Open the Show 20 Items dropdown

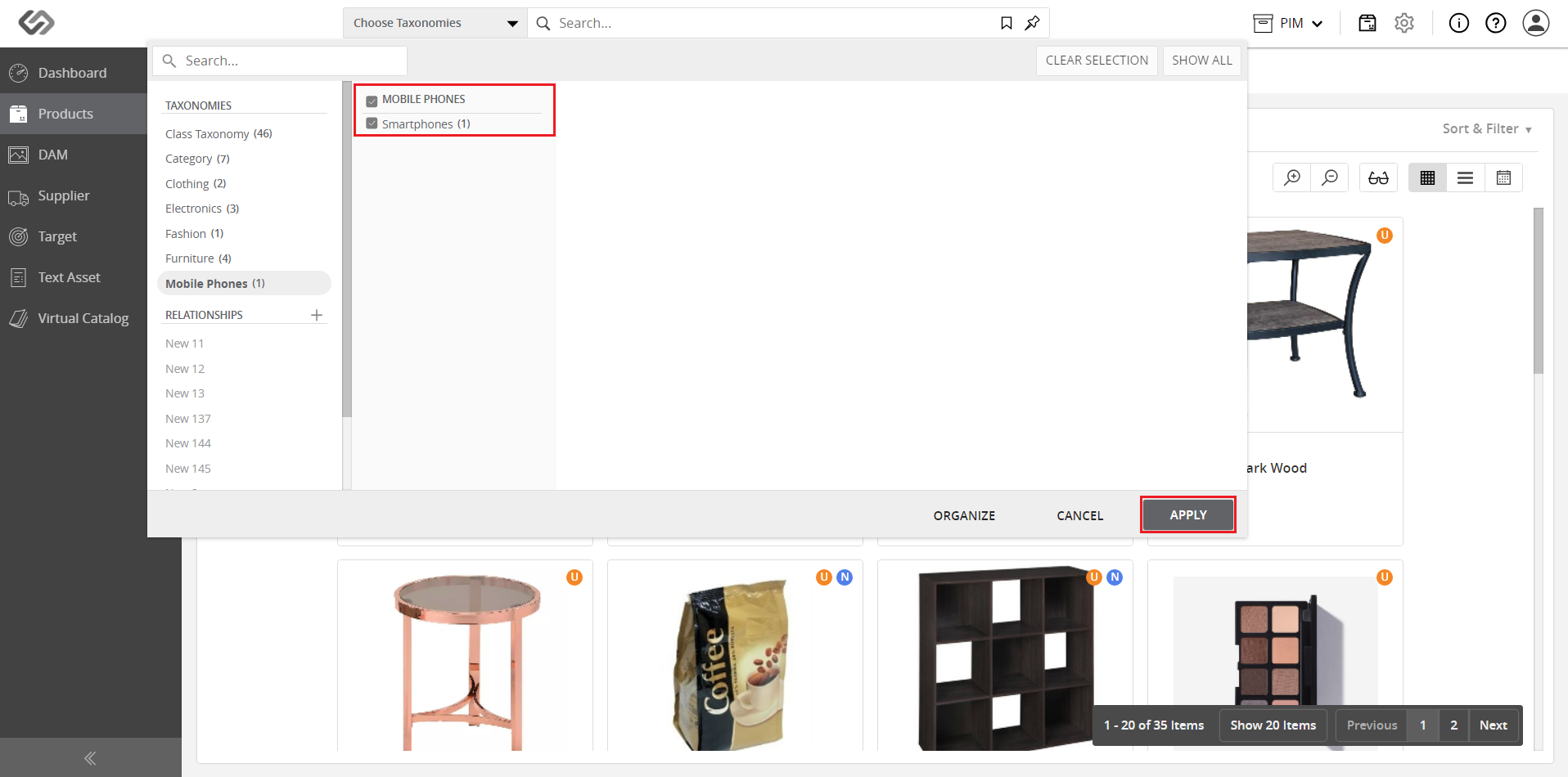click(1273, 725)
